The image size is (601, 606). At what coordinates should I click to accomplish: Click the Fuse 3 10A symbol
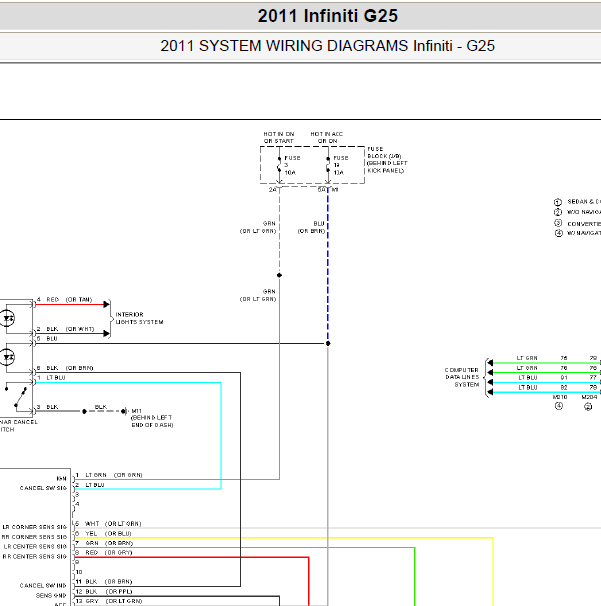tap(279, 167)
